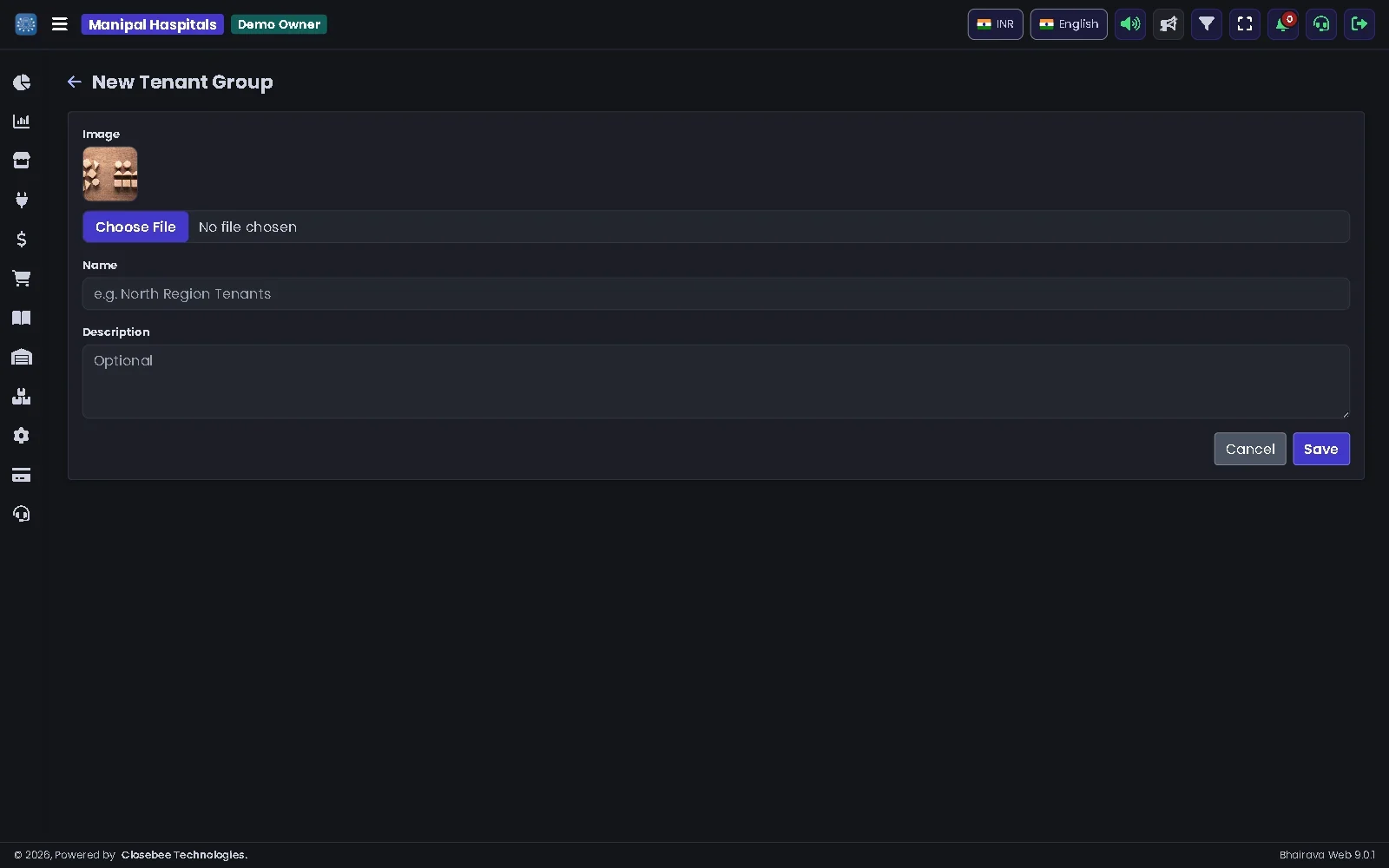Toggle the hamburger menu in header

point(60,24)
